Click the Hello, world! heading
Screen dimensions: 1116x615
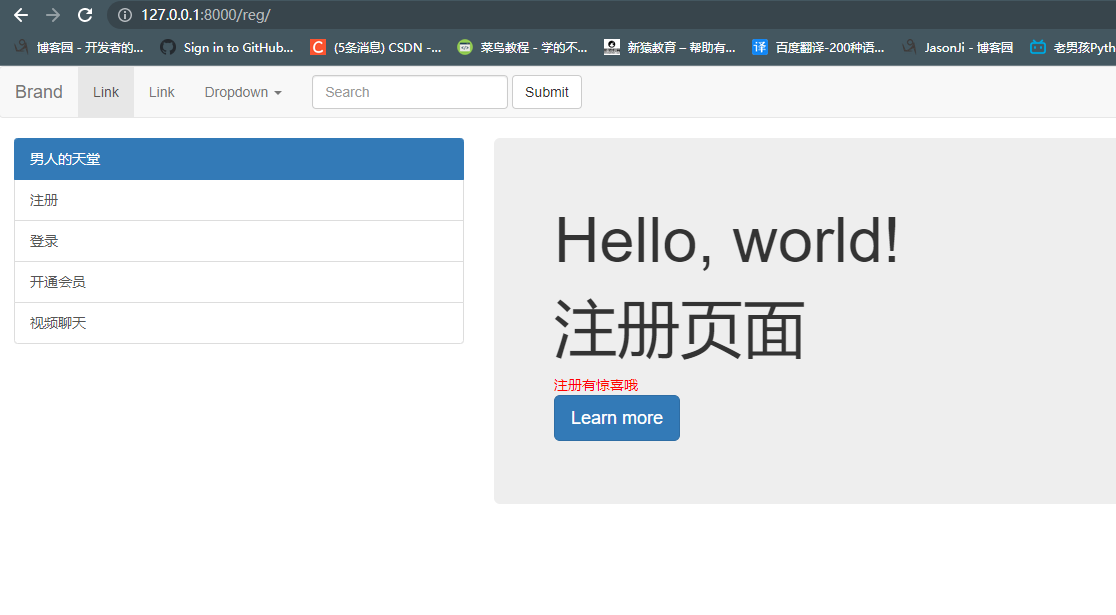(x=727, y=241)
